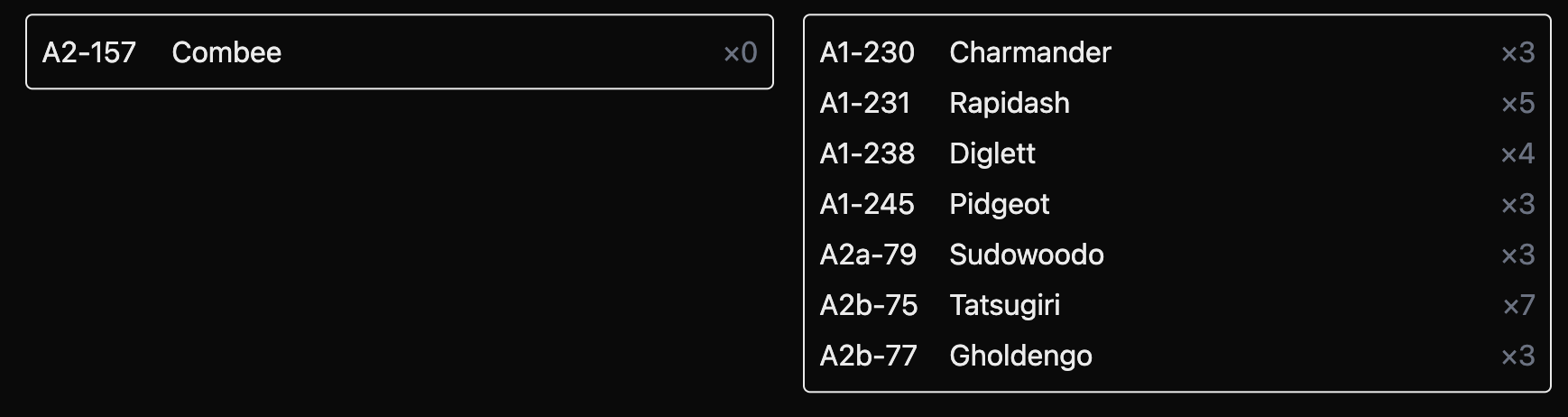Click the ×3 count beside Gholdengo

tap(1517, 357)
